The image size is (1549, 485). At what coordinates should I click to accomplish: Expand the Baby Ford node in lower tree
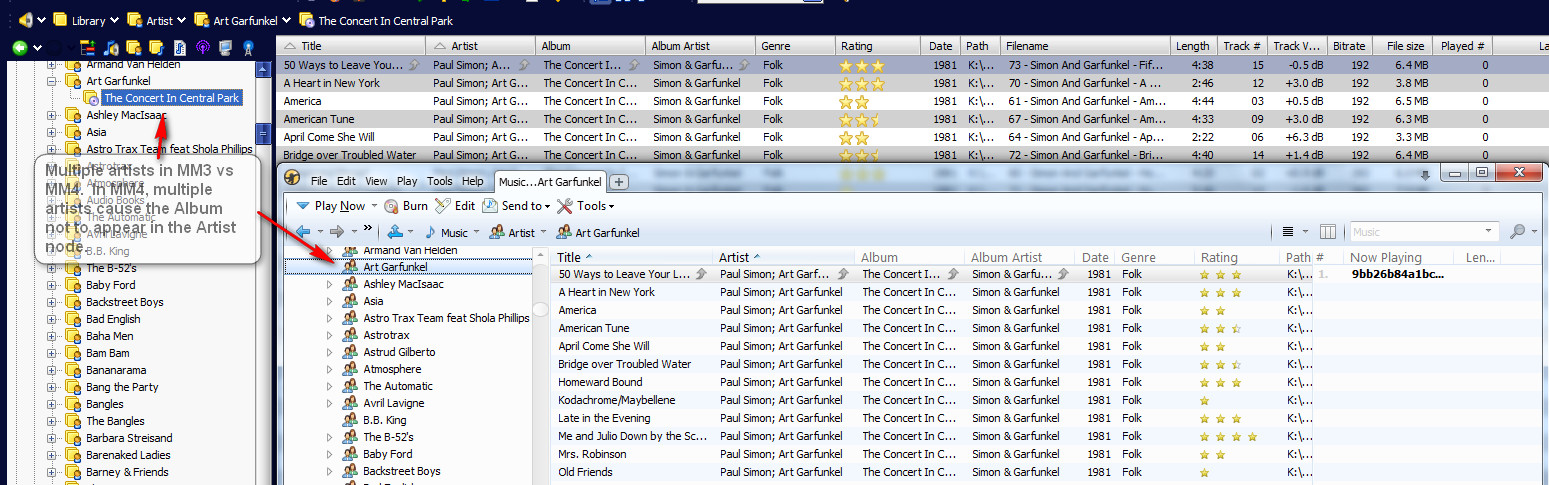[330, 454]
